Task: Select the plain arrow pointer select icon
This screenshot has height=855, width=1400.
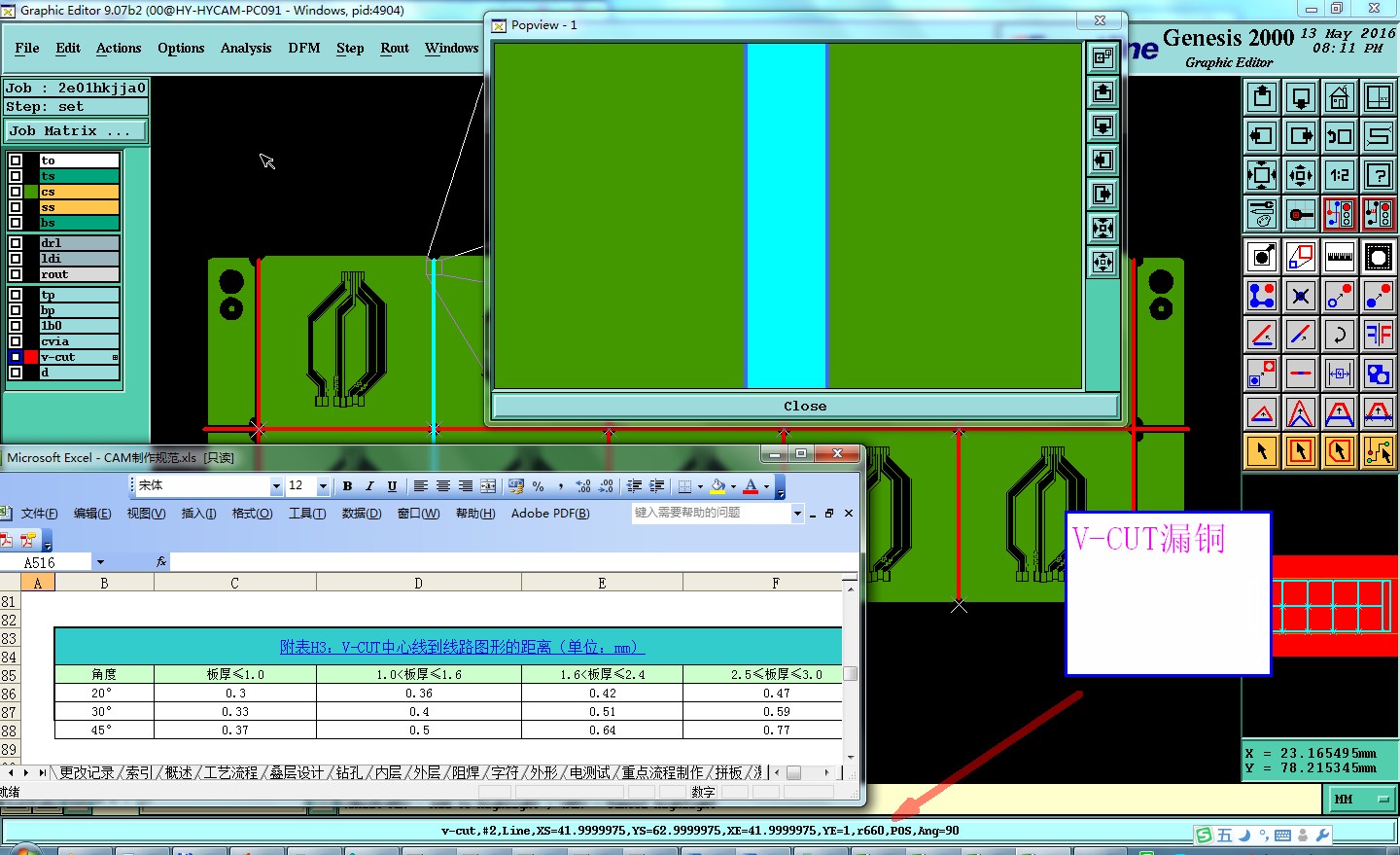Action: (1262, 451)
